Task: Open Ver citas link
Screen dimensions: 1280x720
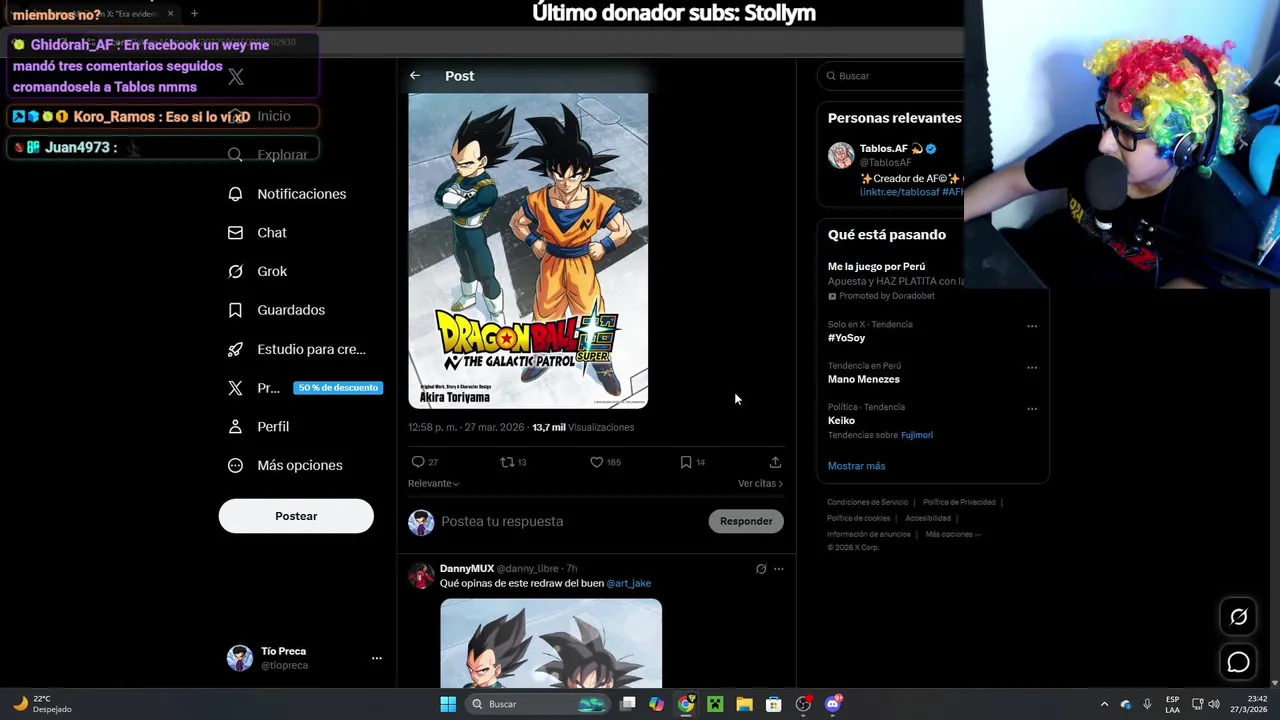Action: click(760, 484)
